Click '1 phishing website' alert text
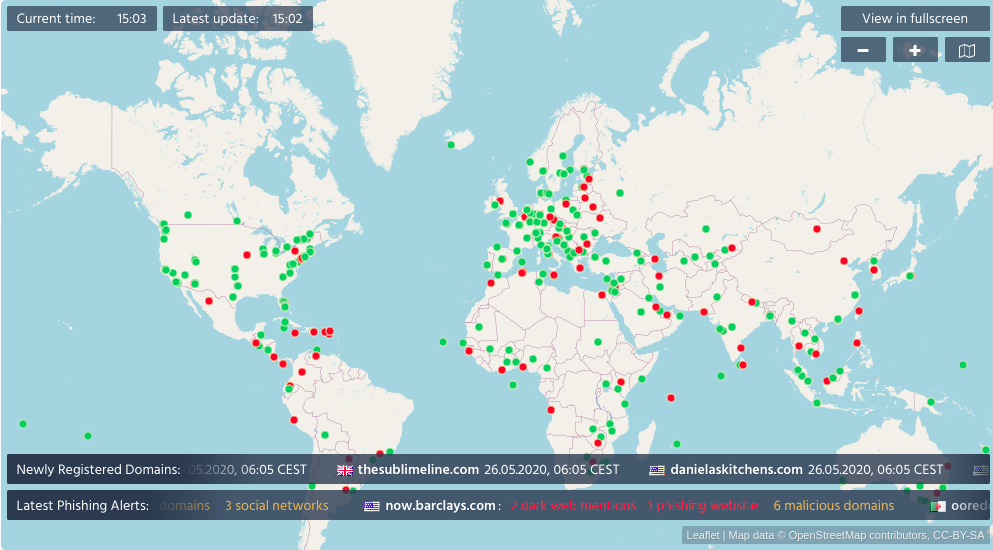Image resolution: width=993 pixels, height=550 pixels. (702, 506)
